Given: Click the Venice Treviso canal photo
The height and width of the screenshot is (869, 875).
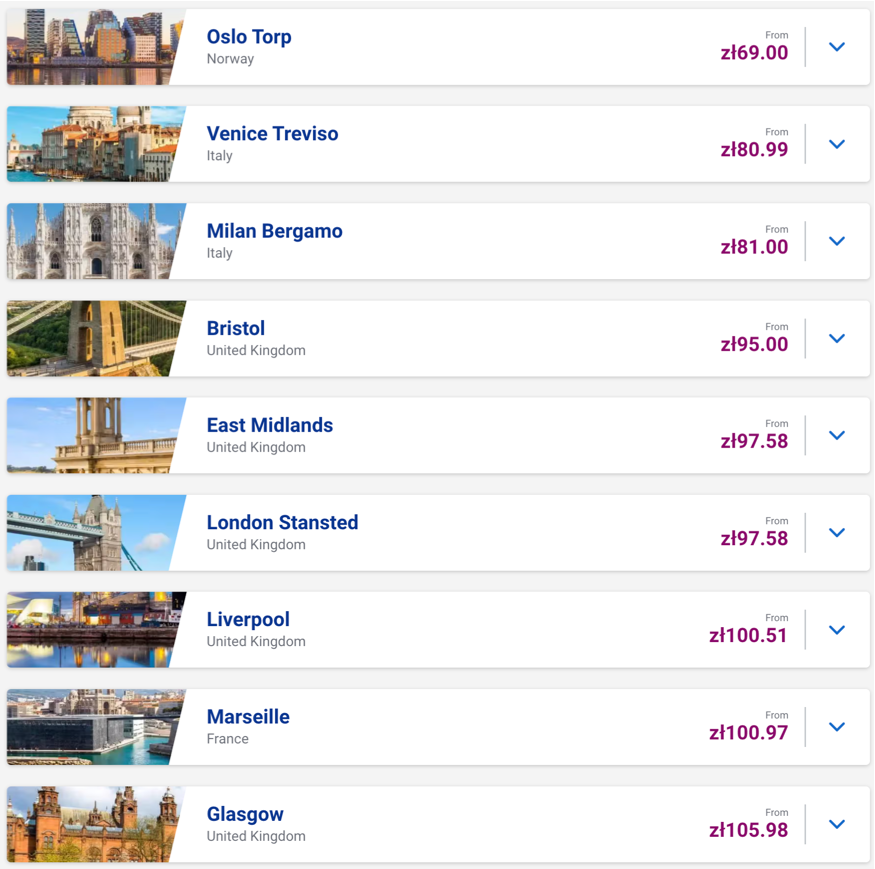Looking at the screenshot, I should click(x=92, y=144).
